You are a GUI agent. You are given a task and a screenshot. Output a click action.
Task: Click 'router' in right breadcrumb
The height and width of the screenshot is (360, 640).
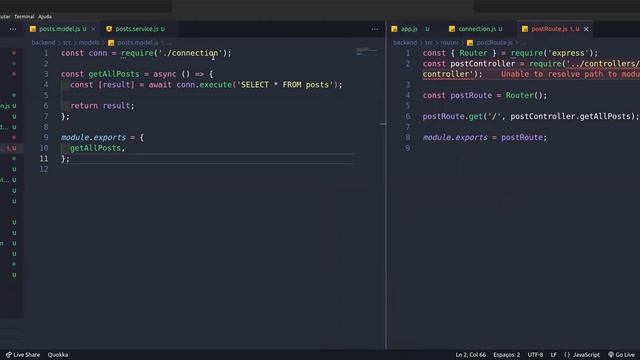[449, 42]
